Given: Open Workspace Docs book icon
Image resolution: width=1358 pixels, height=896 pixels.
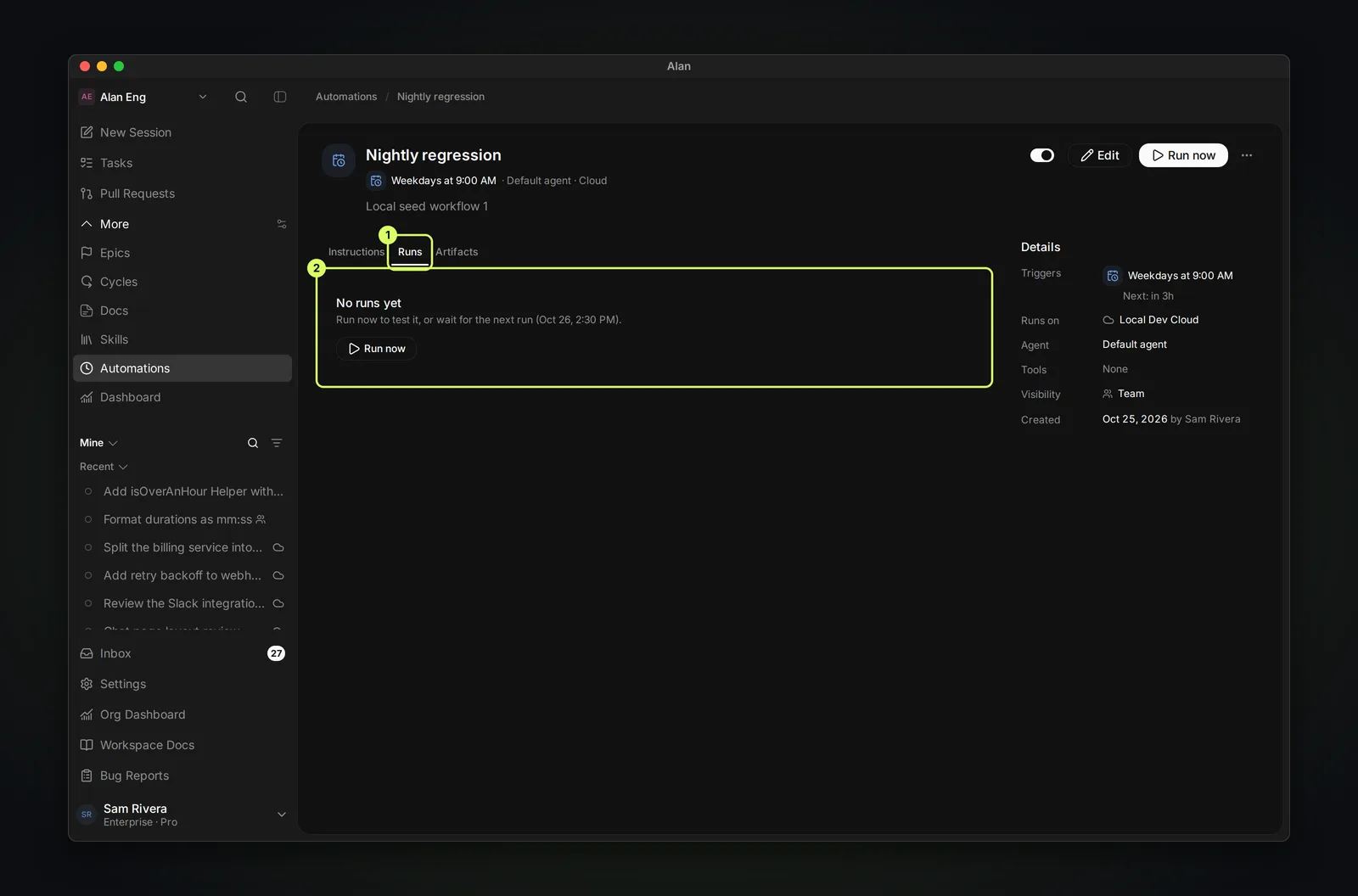Looking at the screenshot, I should [87, 745].
